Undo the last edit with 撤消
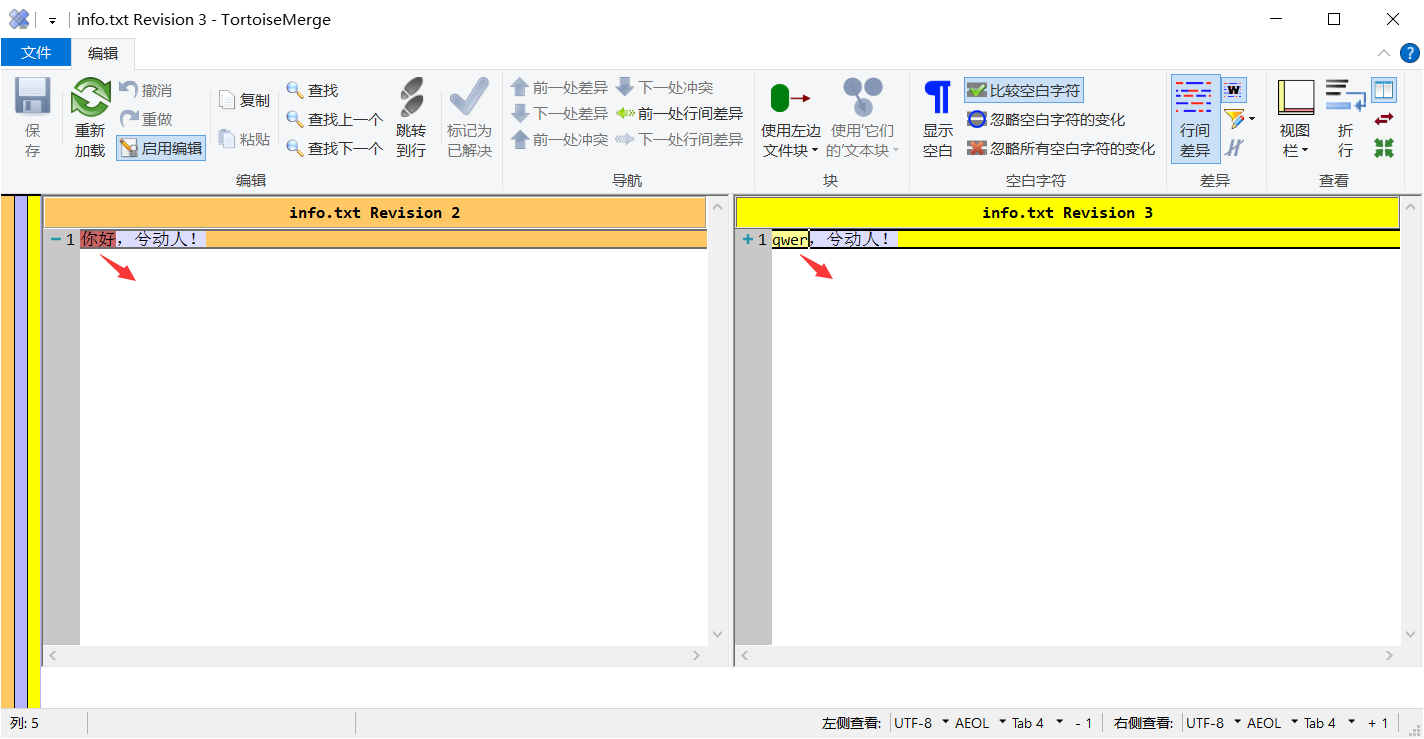The image size is (1424, 739). 145,91
